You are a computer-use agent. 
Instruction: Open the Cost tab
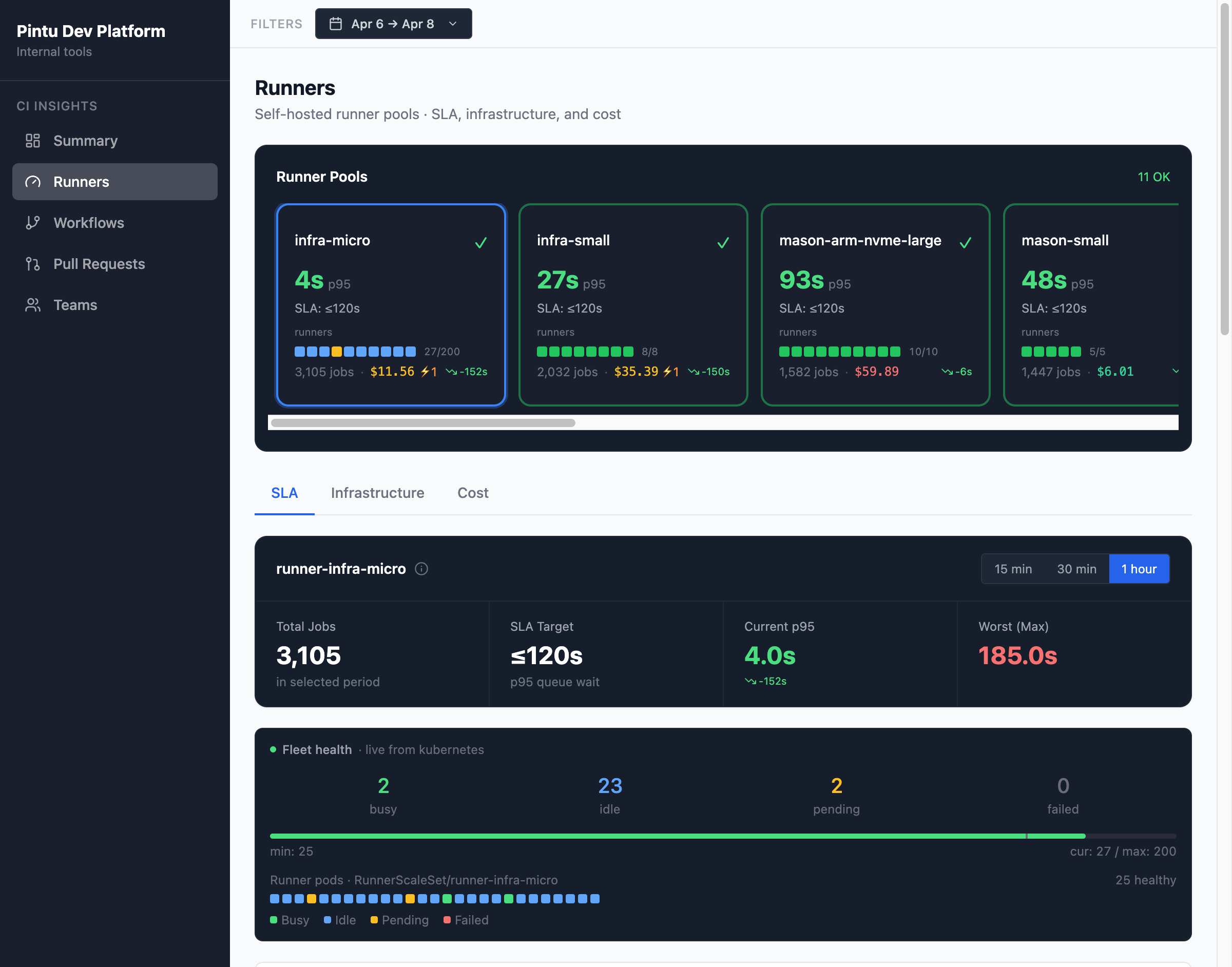click(473, 493)
